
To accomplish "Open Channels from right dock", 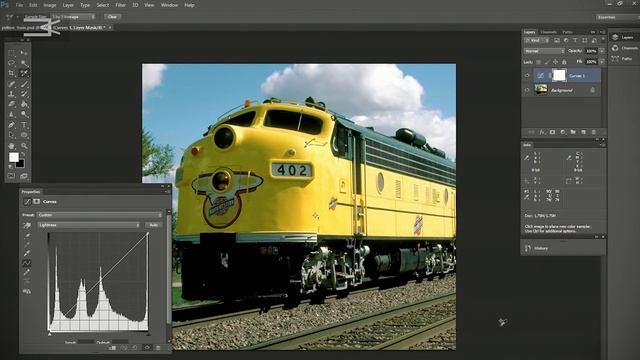I will [624, 48].
